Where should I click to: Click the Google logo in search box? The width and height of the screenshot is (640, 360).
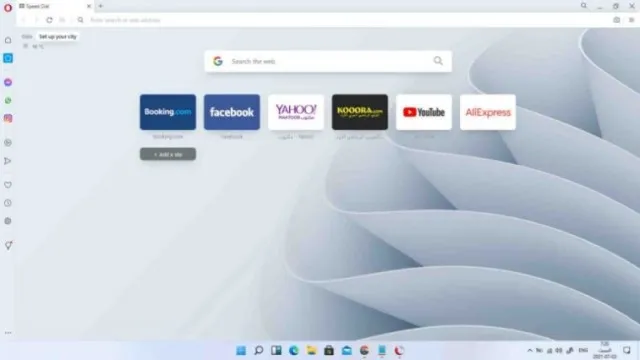218,61
